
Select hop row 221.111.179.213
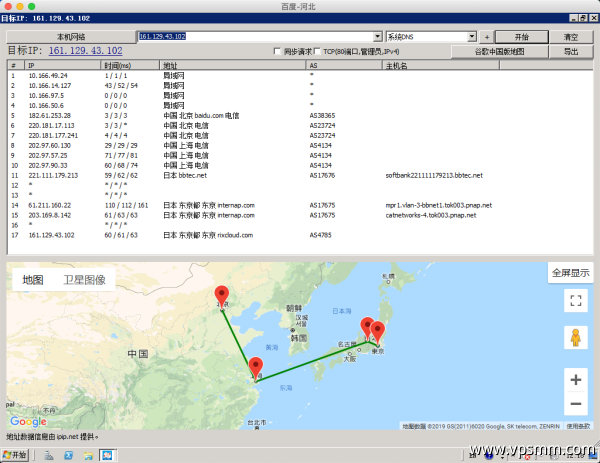coord(300,175)
